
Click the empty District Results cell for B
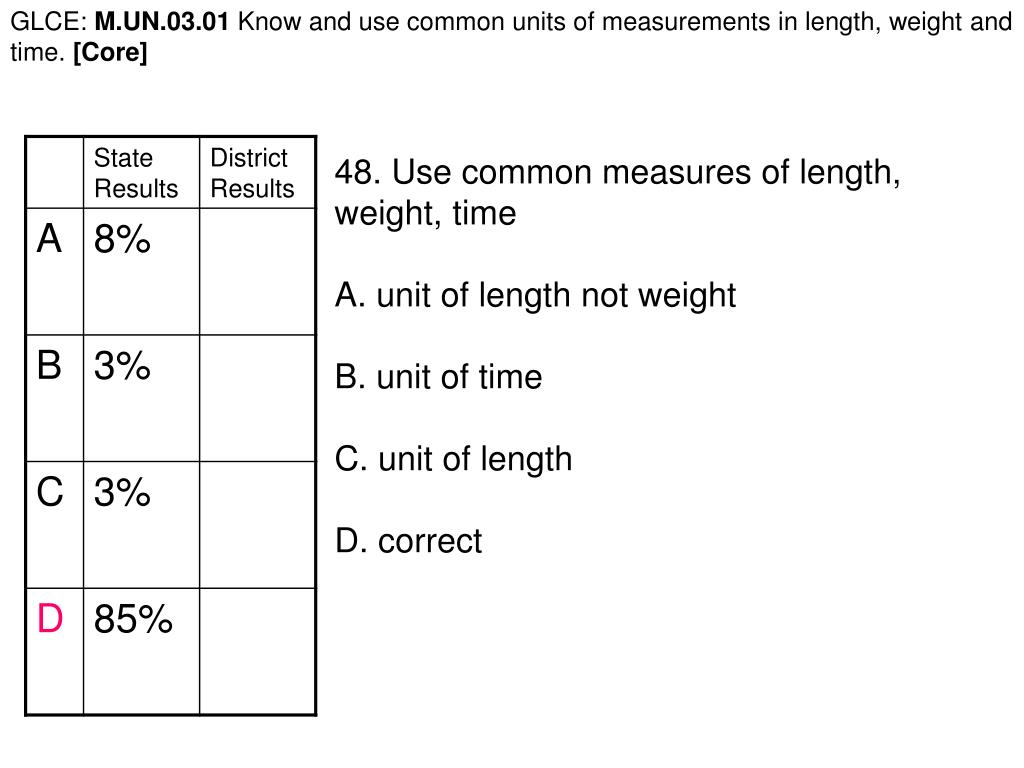pos(257,398)
